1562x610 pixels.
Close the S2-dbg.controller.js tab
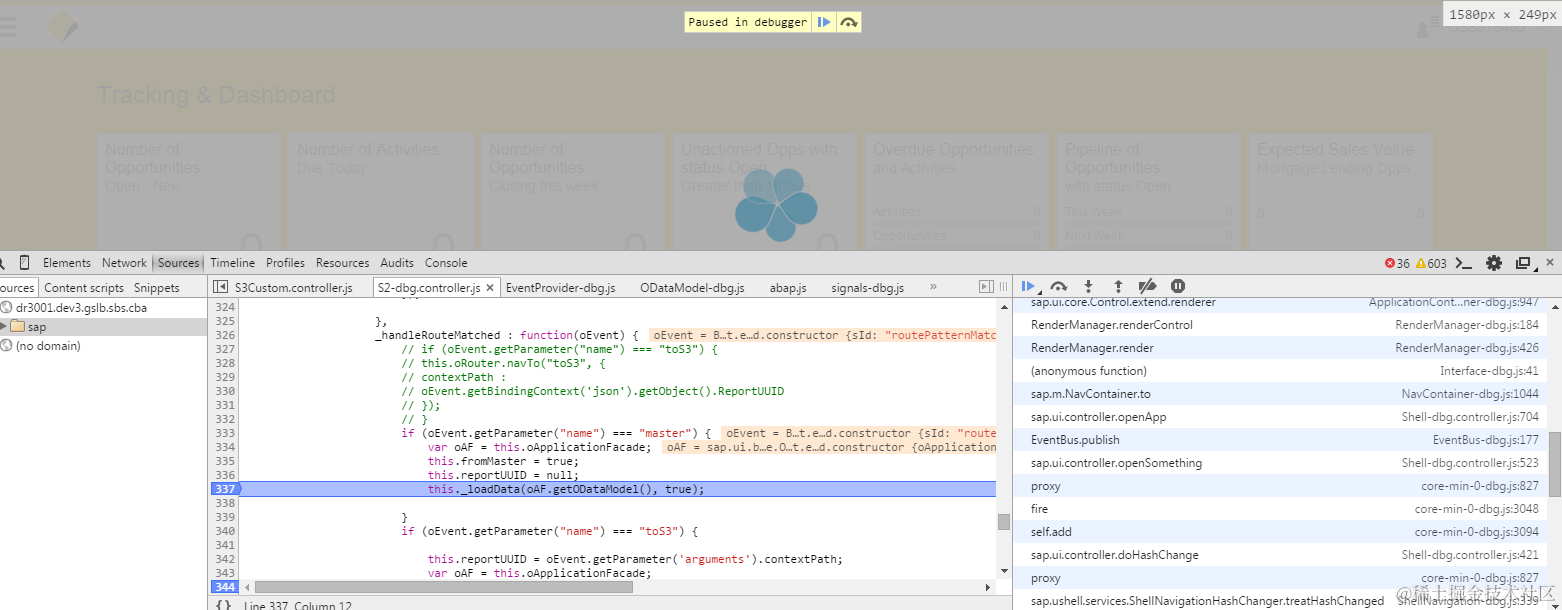click(x=490, y=288)
